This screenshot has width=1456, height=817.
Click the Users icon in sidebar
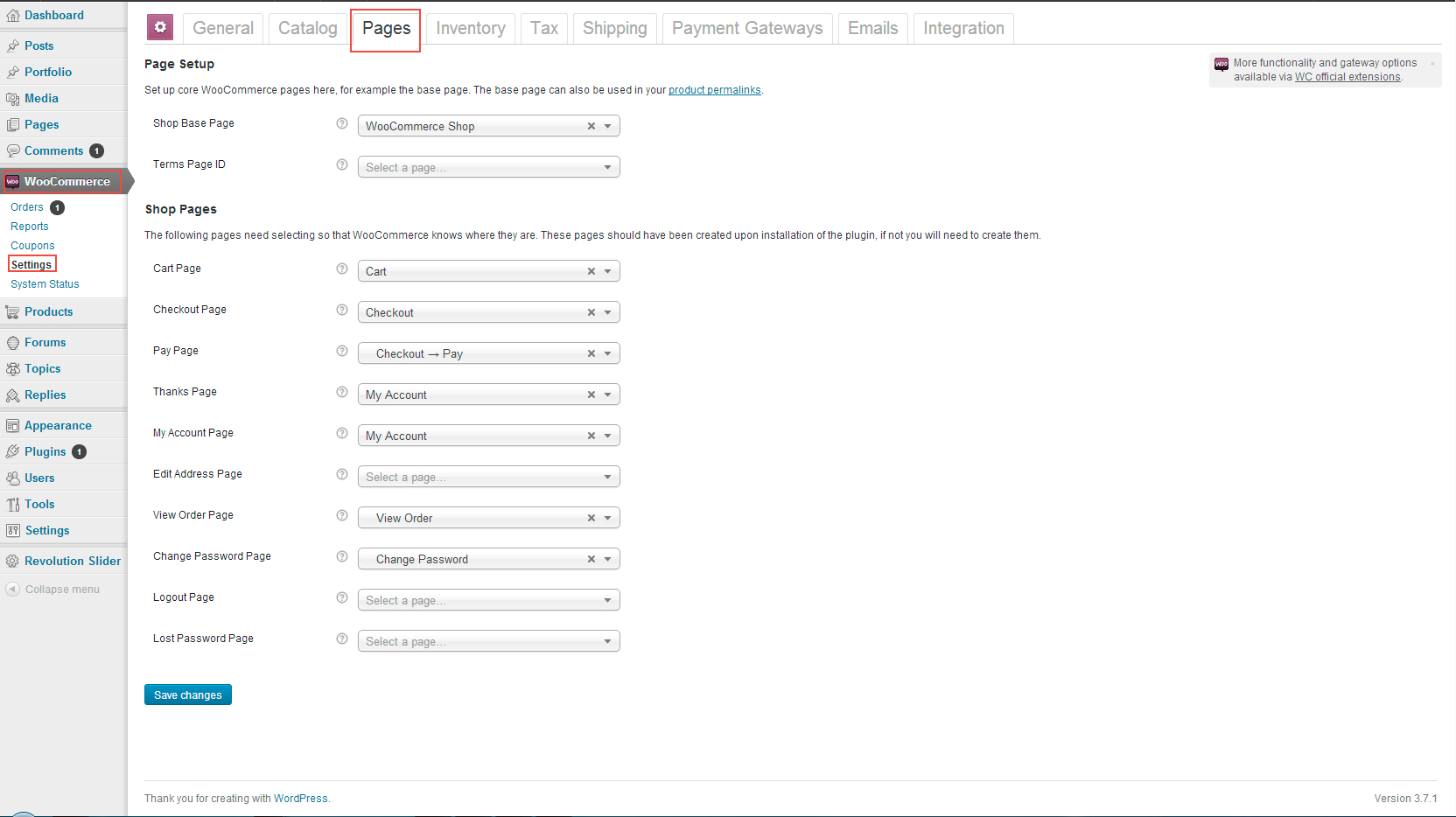coord(13,478)
